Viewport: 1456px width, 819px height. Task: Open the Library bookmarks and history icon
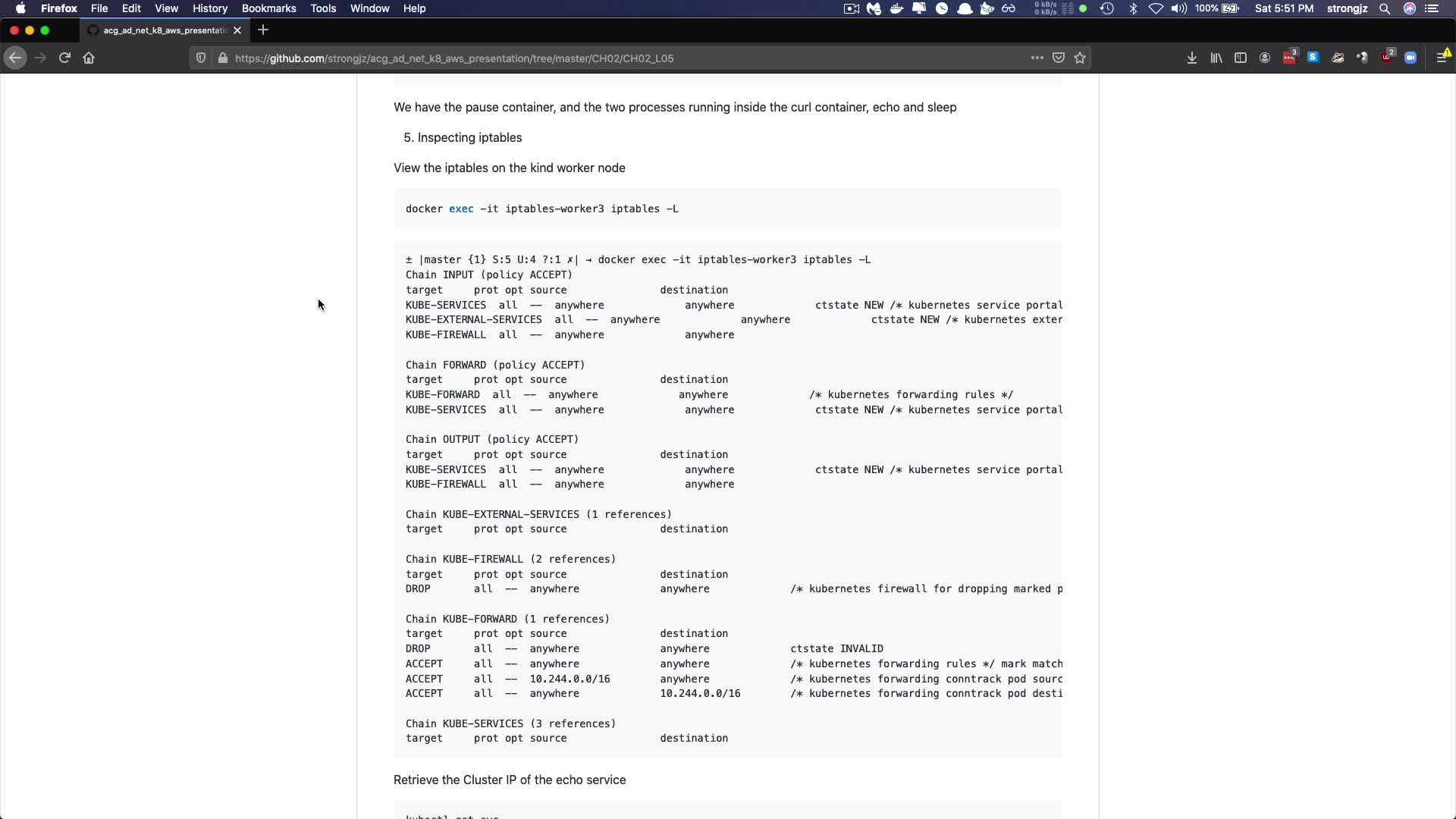1216,58
